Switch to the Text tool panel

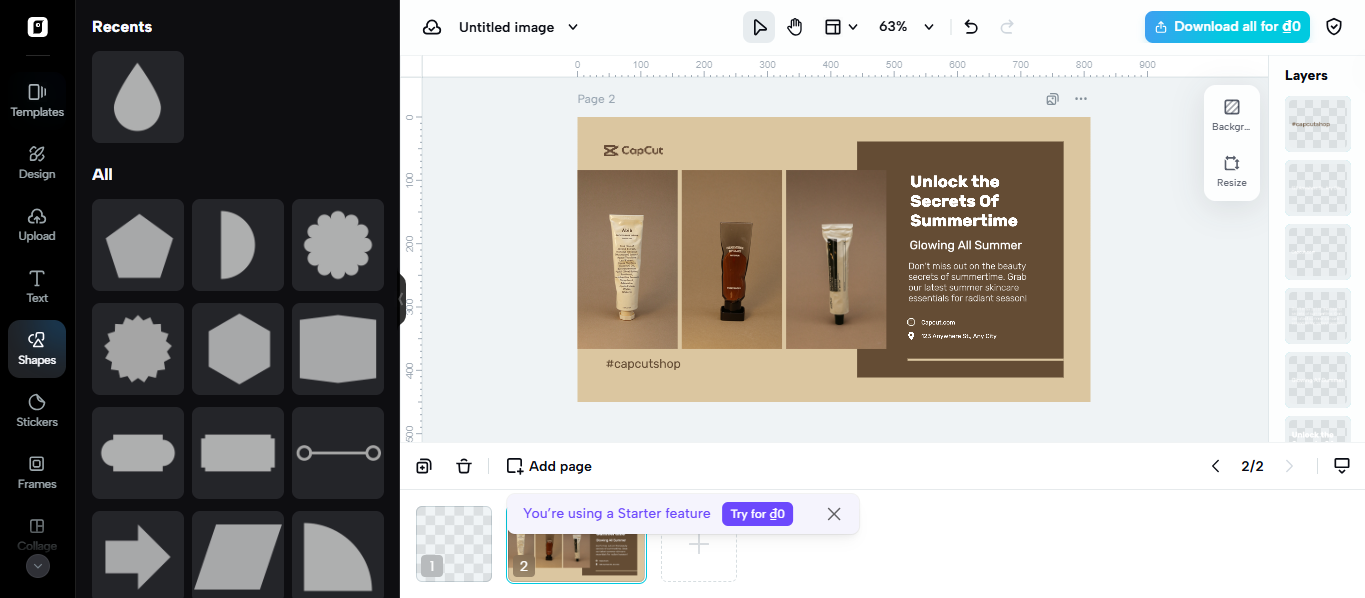click(36, 287)
